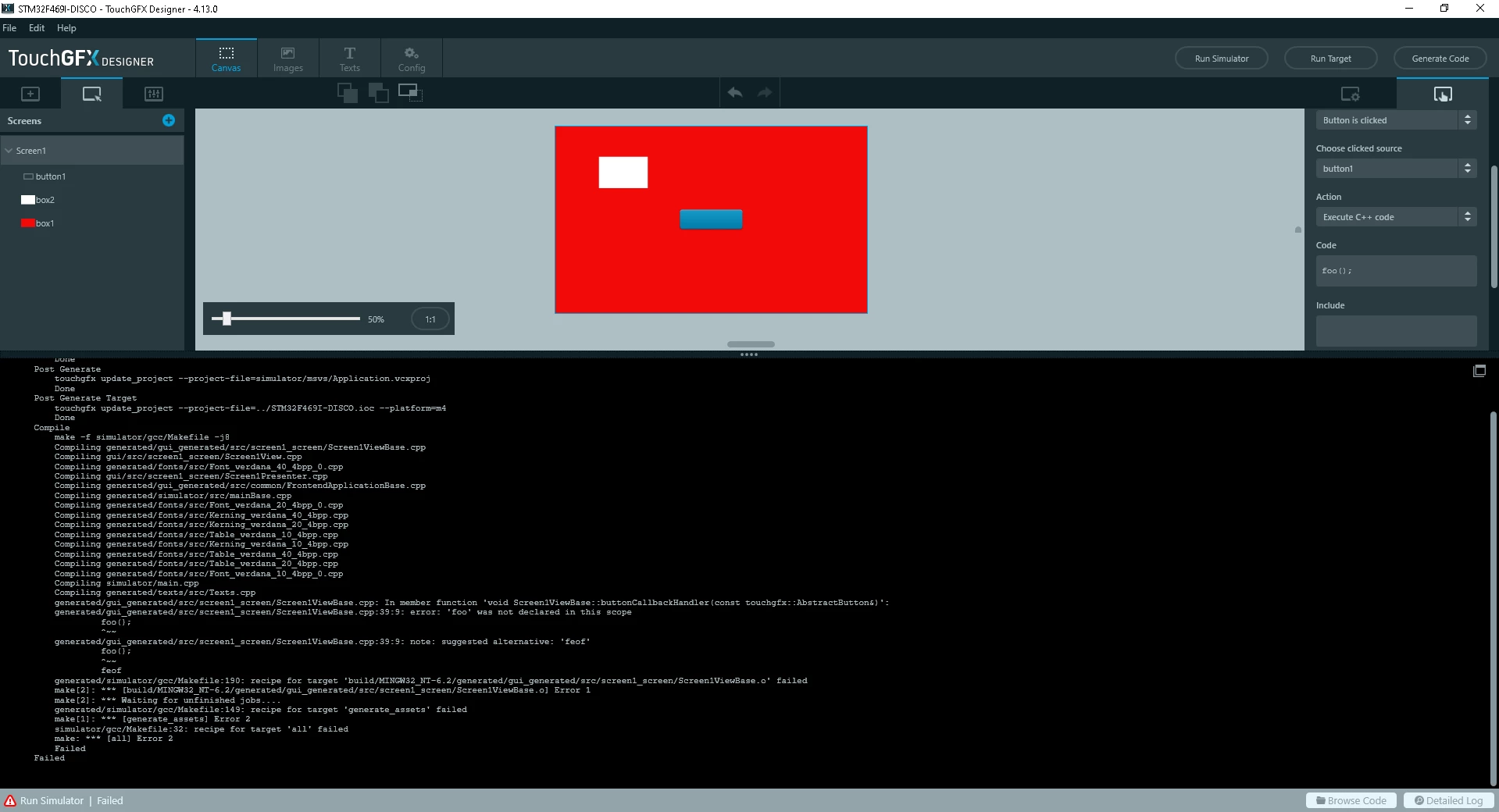Open the Texts tab
Viewport: 1499px width, 812px height.
[349, 59]
